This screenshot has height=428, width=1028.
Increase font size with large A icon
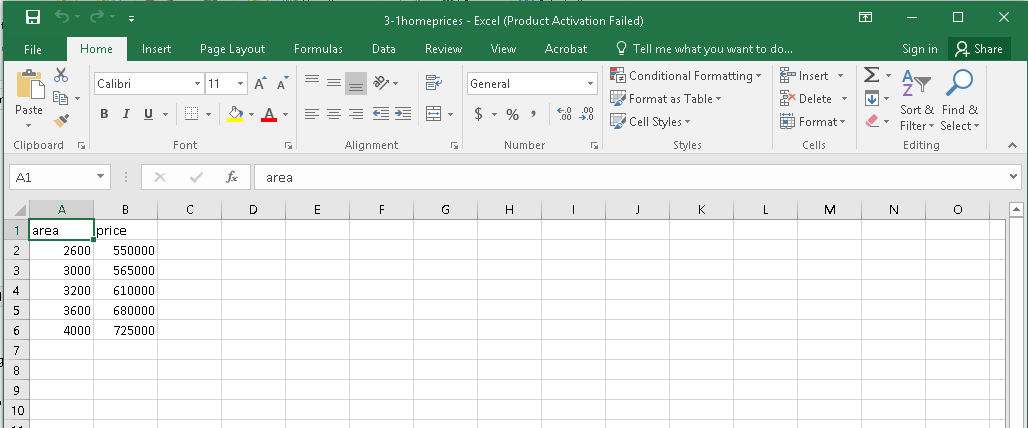[260, 84]
